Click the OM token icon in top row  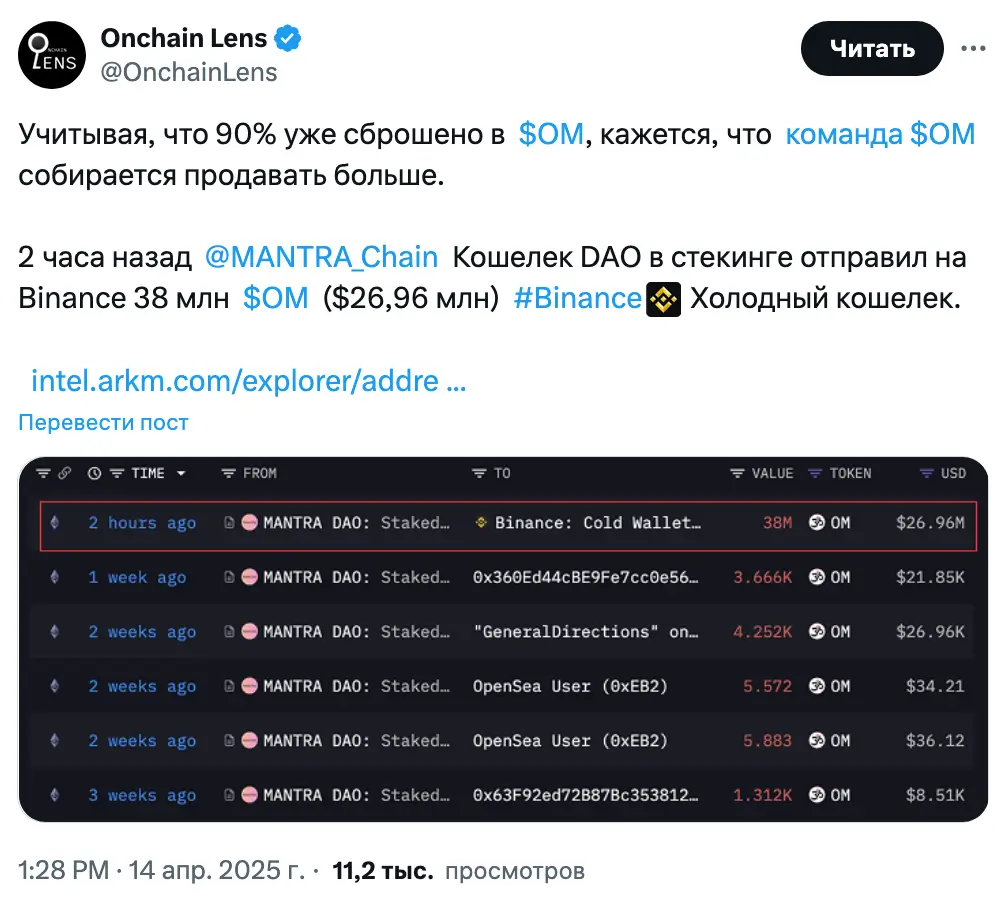click(817, 523)
